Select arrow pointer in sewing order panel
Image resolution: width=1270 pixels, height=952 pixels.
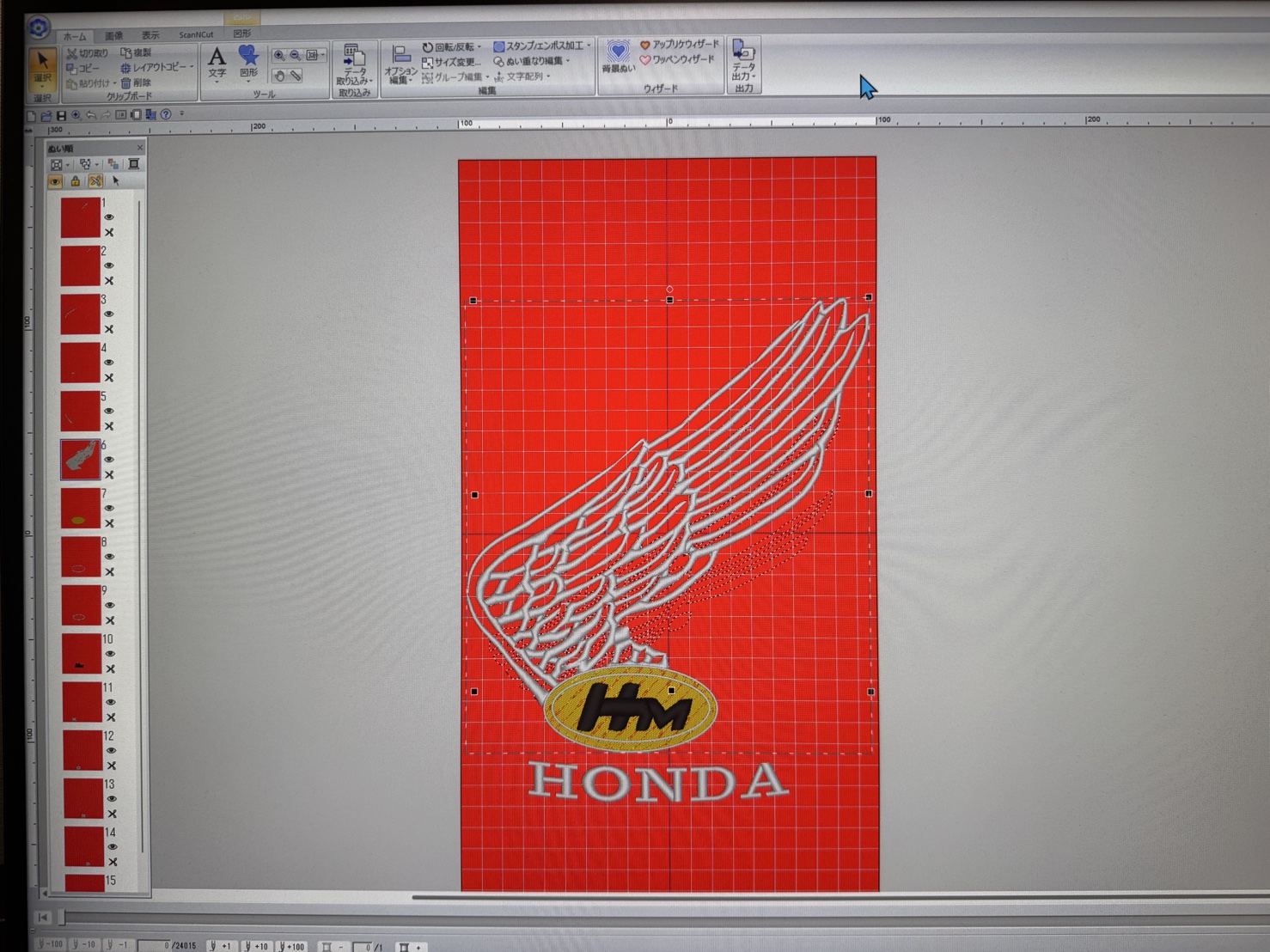pos(116,181)
